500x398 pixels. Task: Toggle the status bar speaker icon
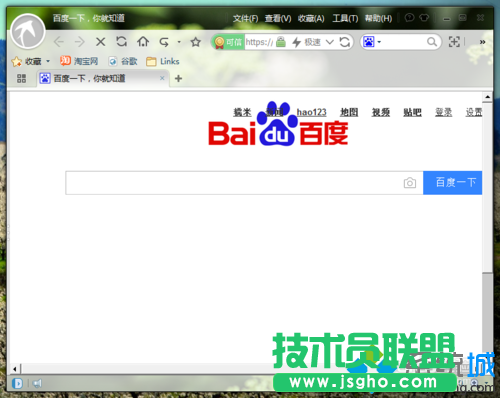tap(37, 383)
